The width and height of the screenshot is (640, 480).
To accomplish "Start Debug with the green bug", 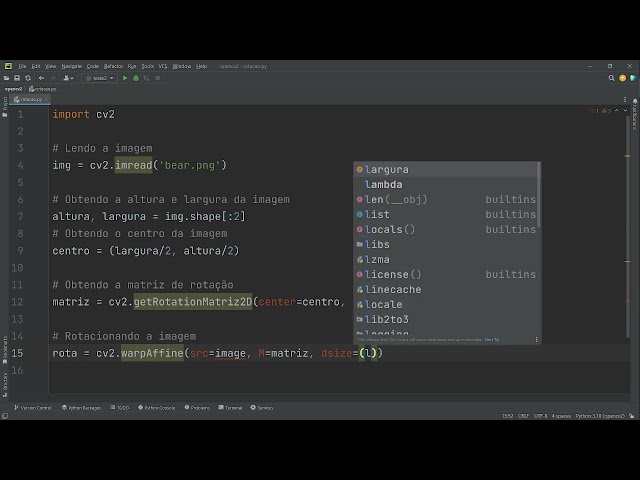I will tap(136, 78).
